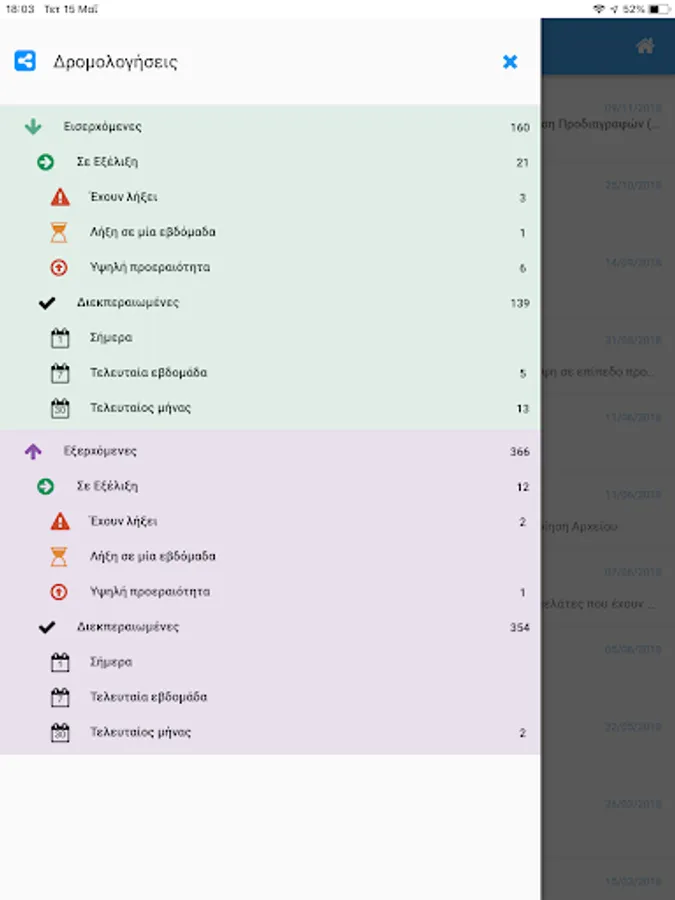The height and width of the screenshot is (900, 675).
Task: Expand the Εισερχόμενες section
Action: click(x=270, y=126)
